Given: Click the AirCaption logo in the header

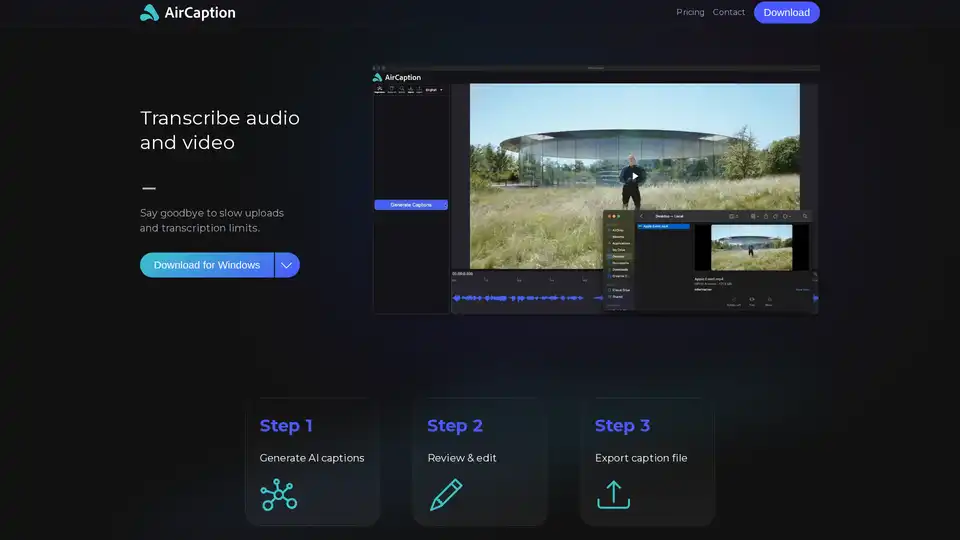Looking at the screenshot, I should pyautogui.click(x=187, y=13).
